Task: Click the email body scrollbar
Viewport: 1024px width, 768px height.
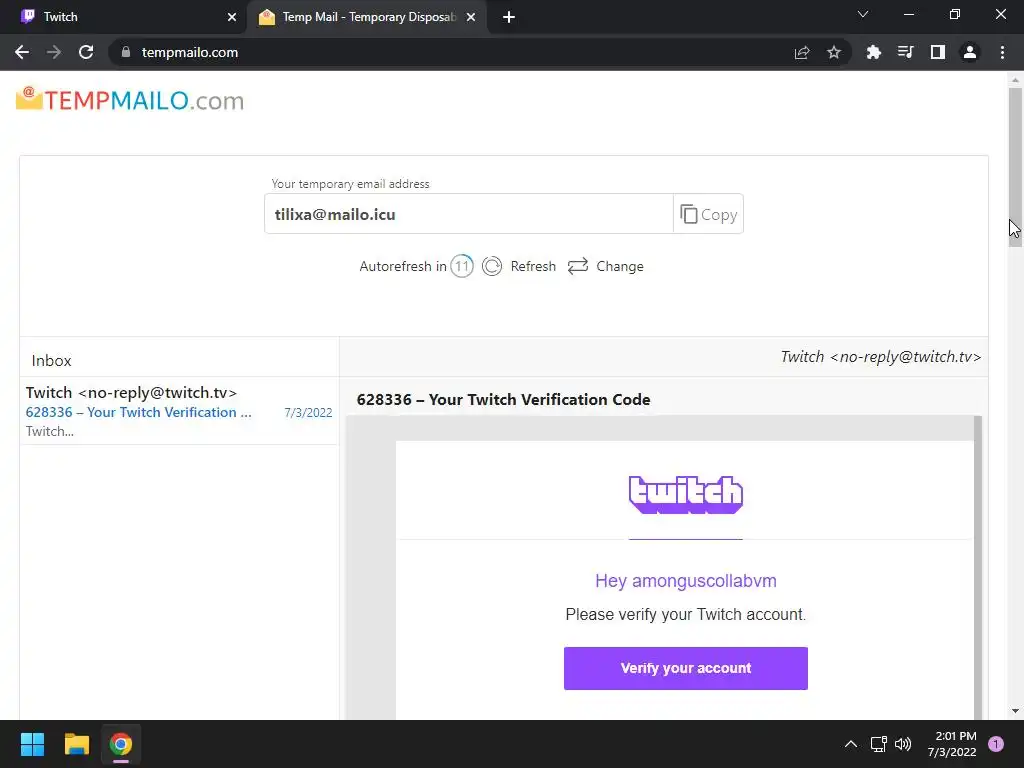Action: point(978,567)
